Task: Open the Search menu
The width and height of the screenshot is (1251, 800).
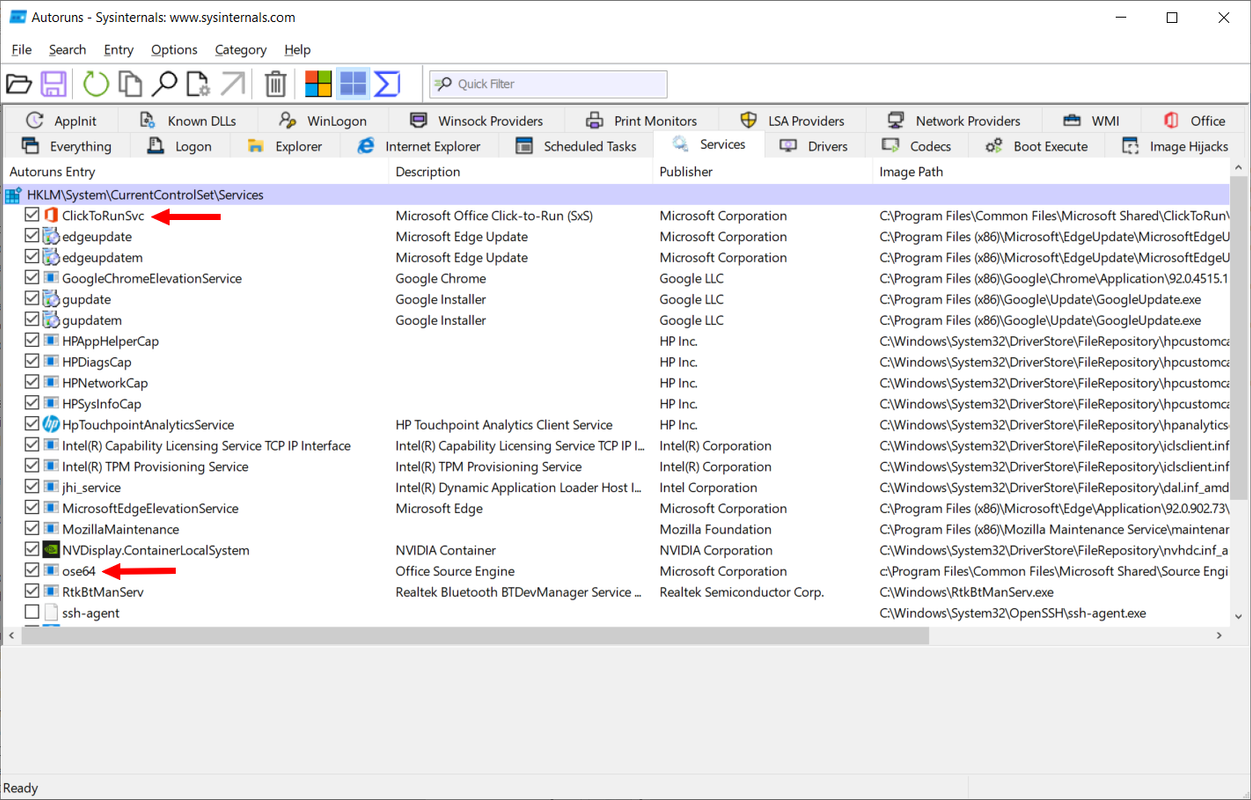Action: pos(67,50)
